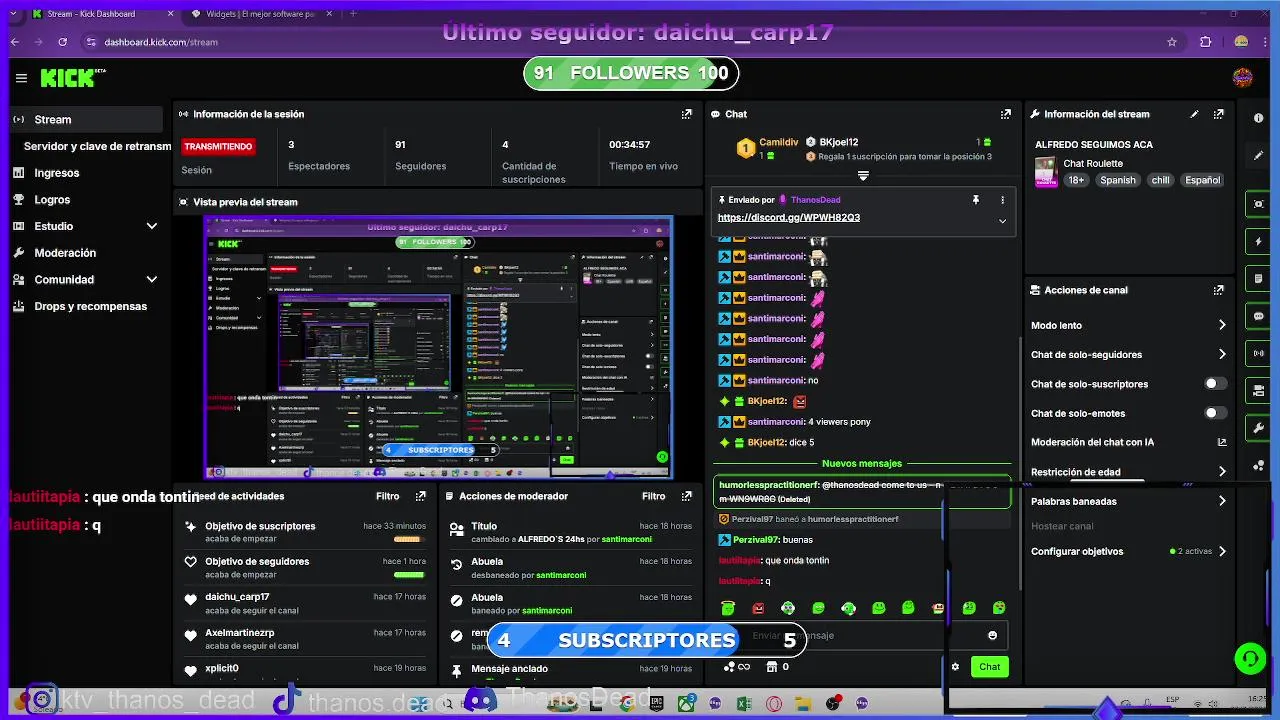Click the Spanish tag in stream info
1280x720 pixels.
(1118, 180)
